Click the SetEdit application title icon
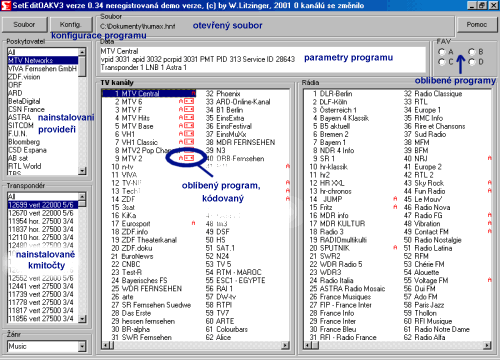 pyautogui.click(x=5, y=5)
